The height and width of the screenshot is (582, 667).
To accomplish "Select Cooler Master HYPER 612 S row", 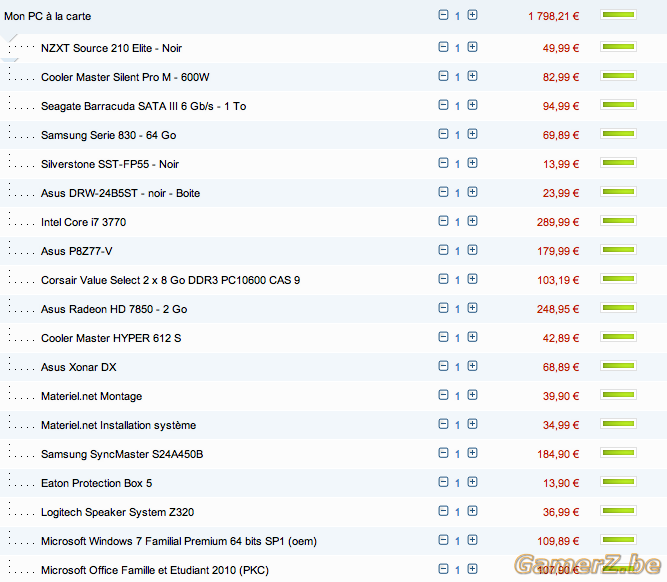I will [334, 338].
